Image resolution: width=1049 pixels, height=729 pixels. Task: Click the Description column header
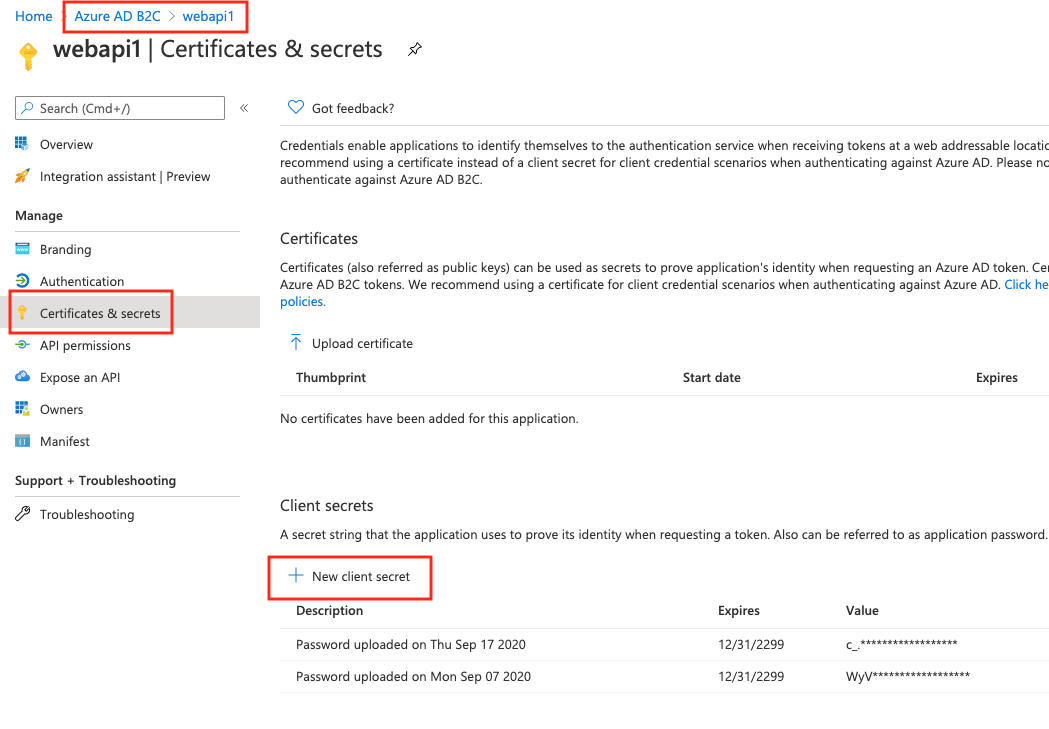pyautogui.click(x=329, y=611)
